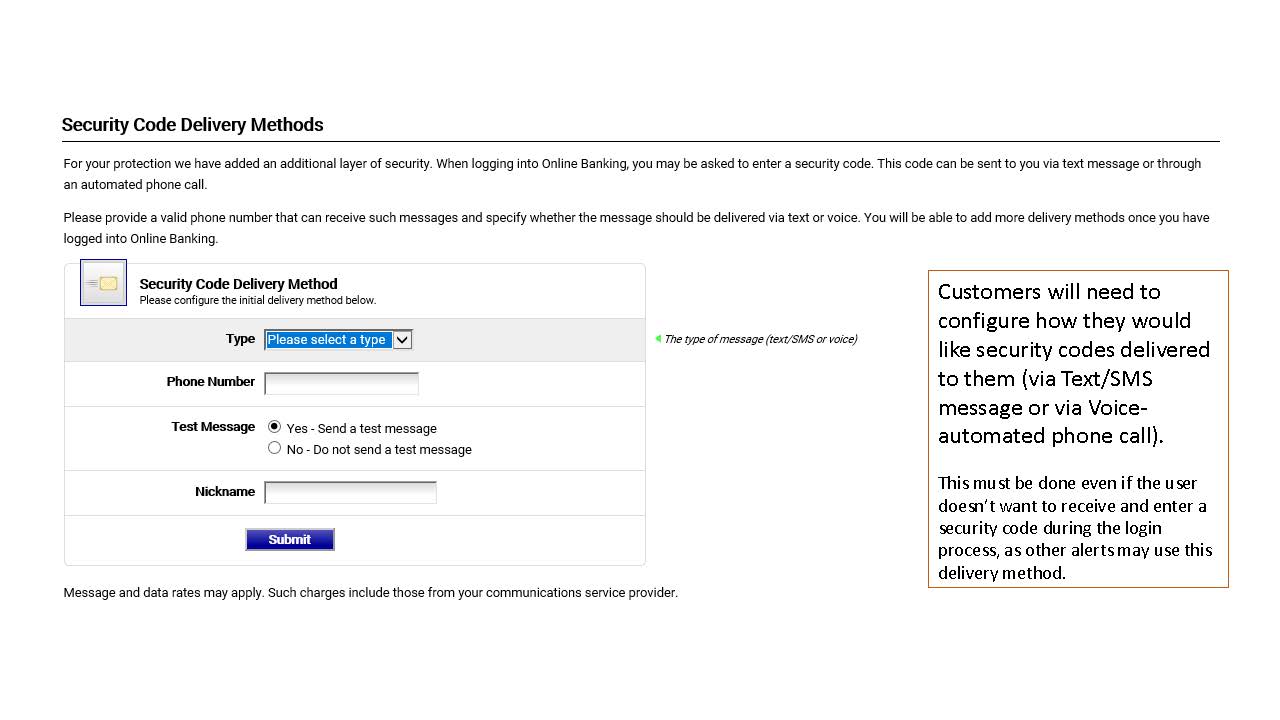Click the envelope icon beside Security Code Delivery Method

103,283
